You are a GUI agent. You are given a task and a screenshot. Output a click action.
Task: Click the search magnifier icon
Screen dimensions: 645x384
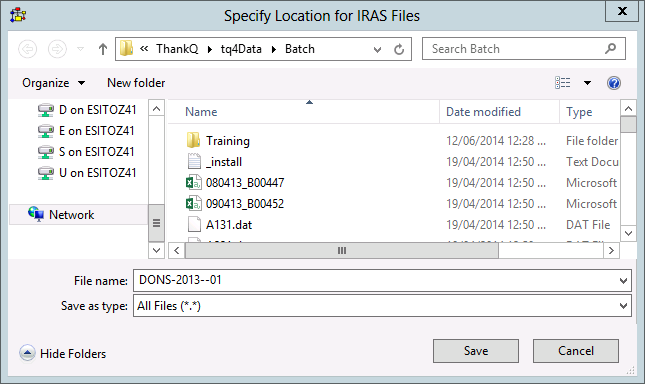611,49
